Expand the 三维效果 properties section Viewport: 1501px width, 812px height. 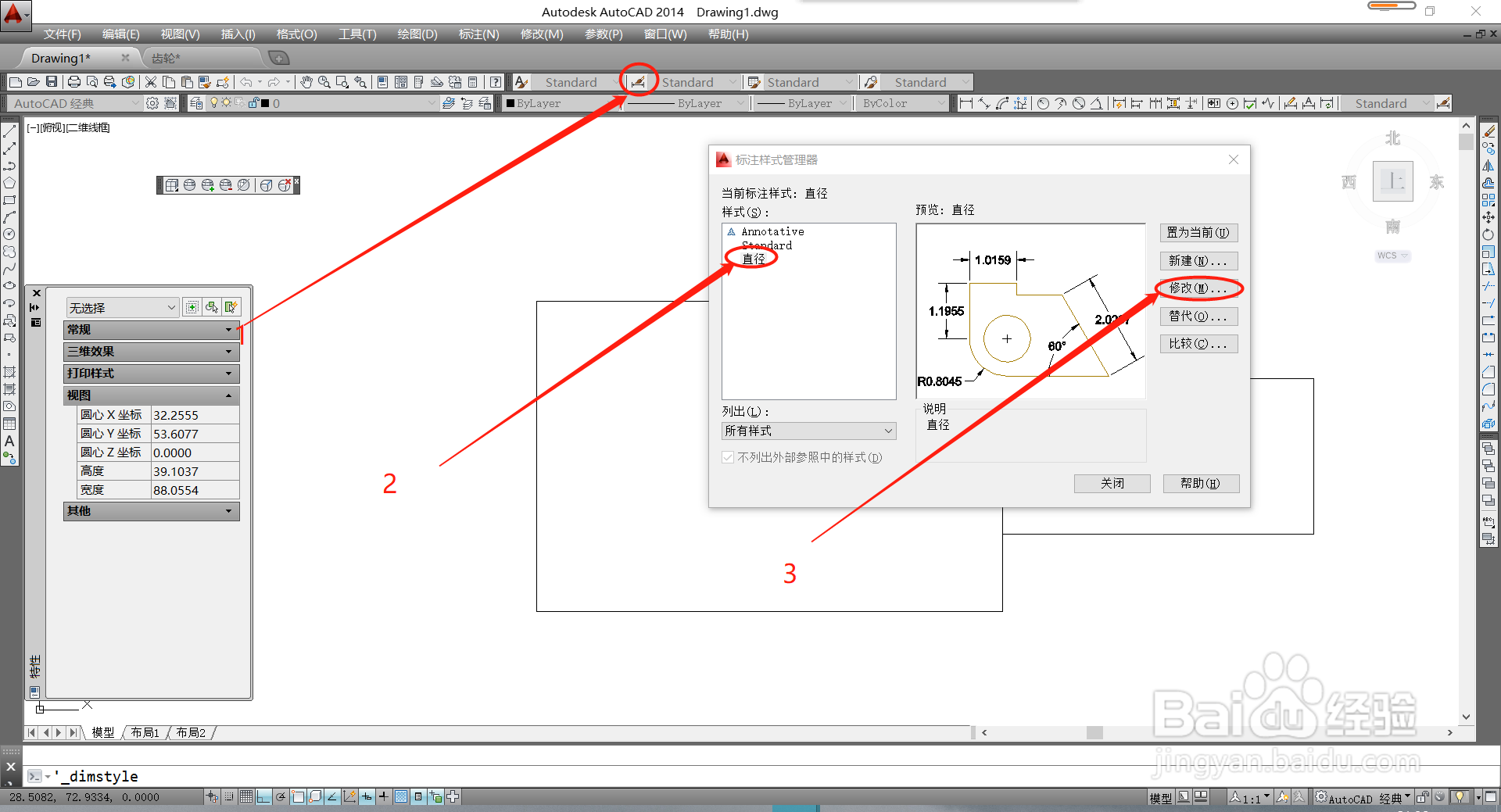pyautogui.click(x=152, y=352)
